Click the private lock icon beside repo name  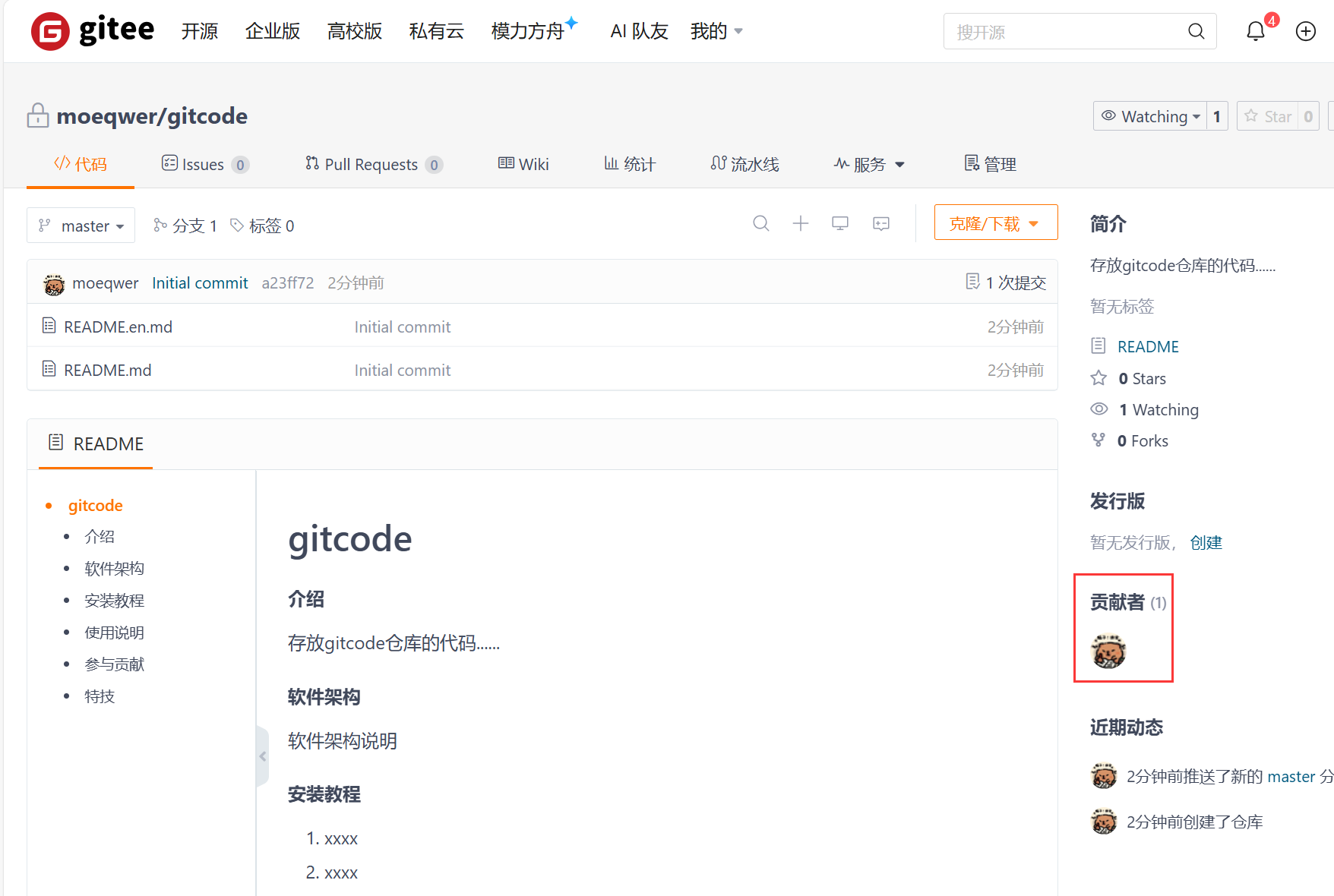pos(38,115)
